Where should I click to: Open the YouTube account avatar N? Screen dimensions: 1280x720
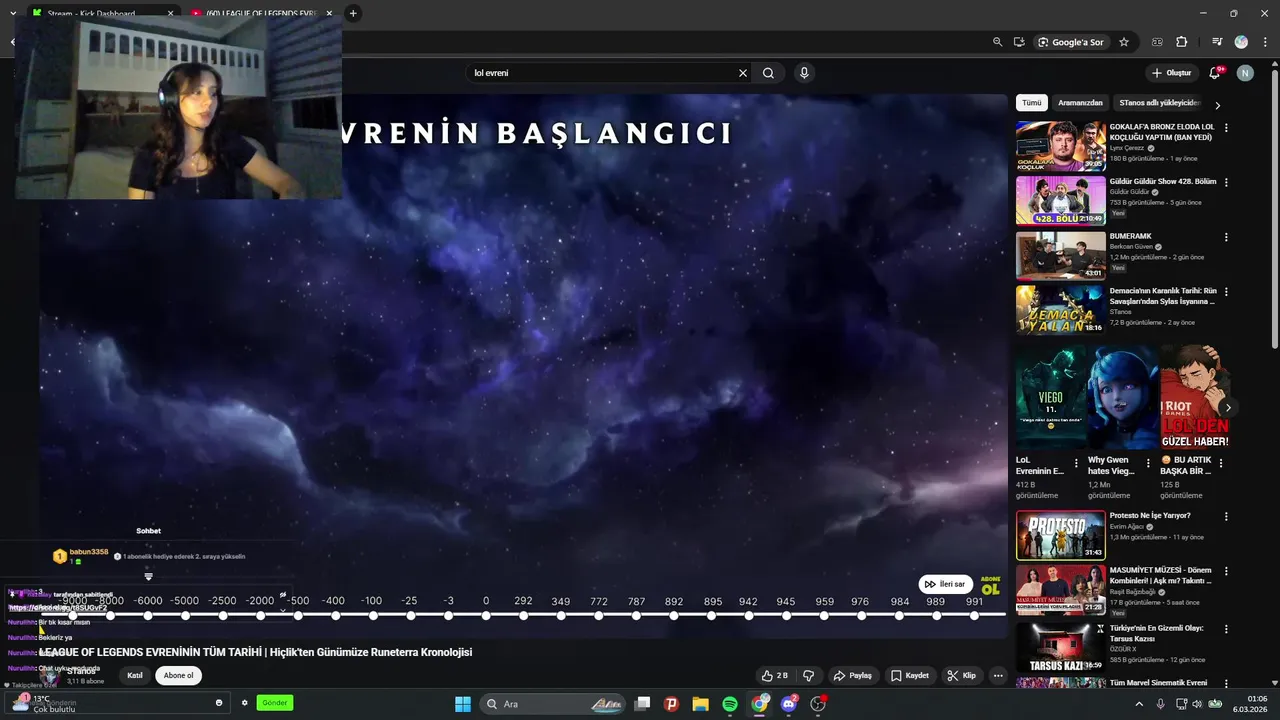tap(1245, 73)
